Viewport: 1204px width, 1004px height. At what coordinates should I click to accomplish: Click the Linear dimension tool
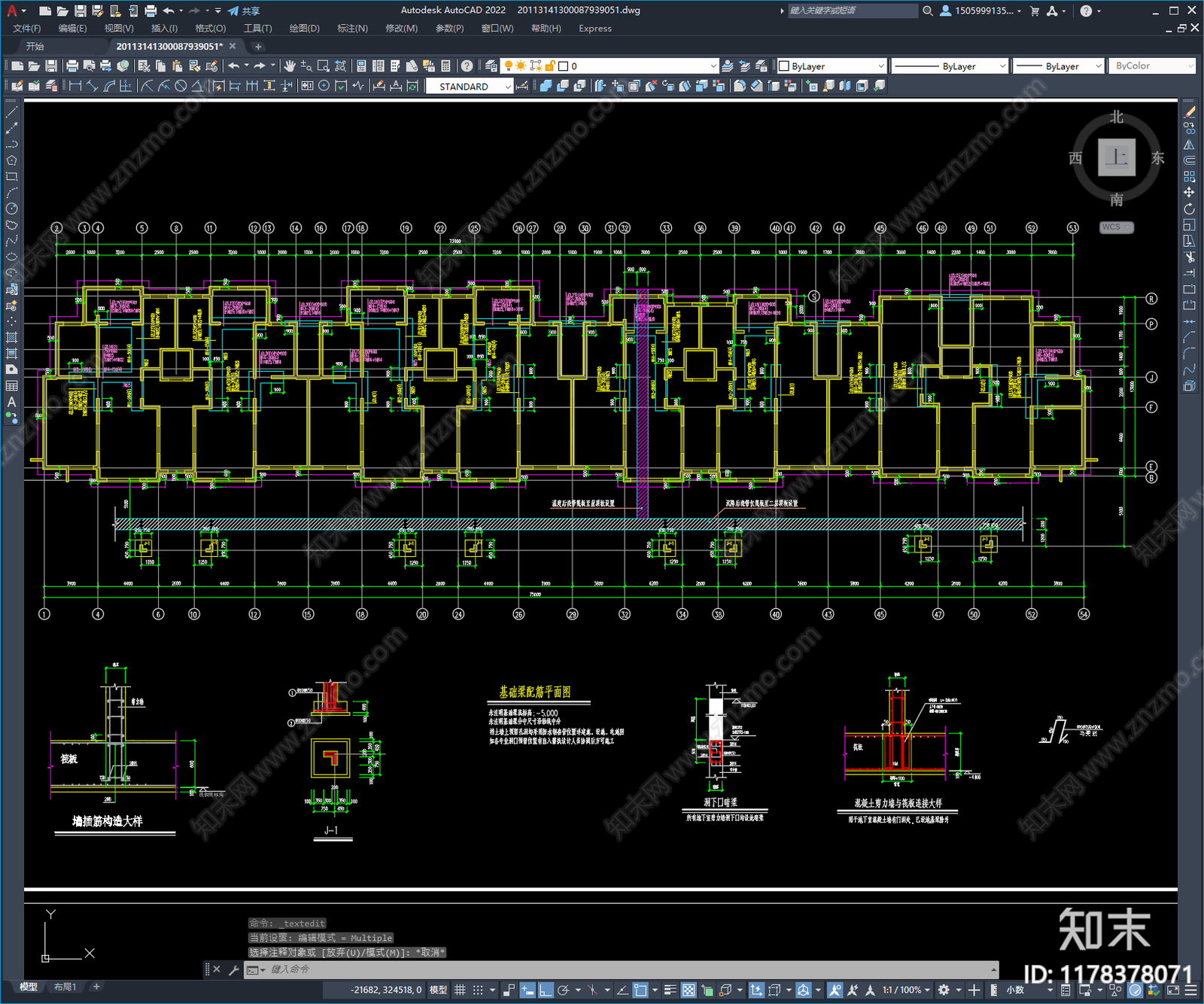[x=75, y=86]
